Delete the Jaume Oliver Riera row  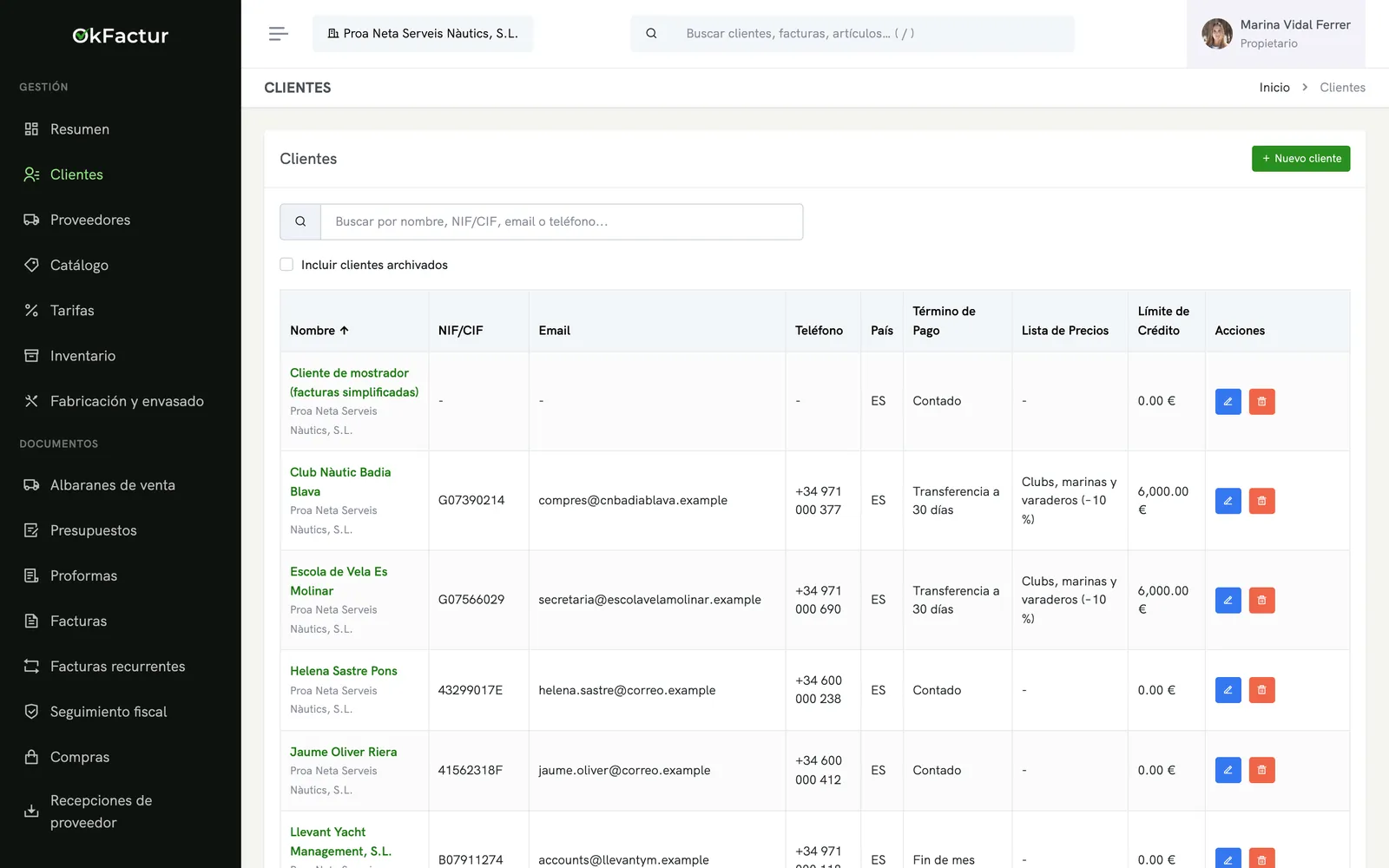(x=1261, y=770)
